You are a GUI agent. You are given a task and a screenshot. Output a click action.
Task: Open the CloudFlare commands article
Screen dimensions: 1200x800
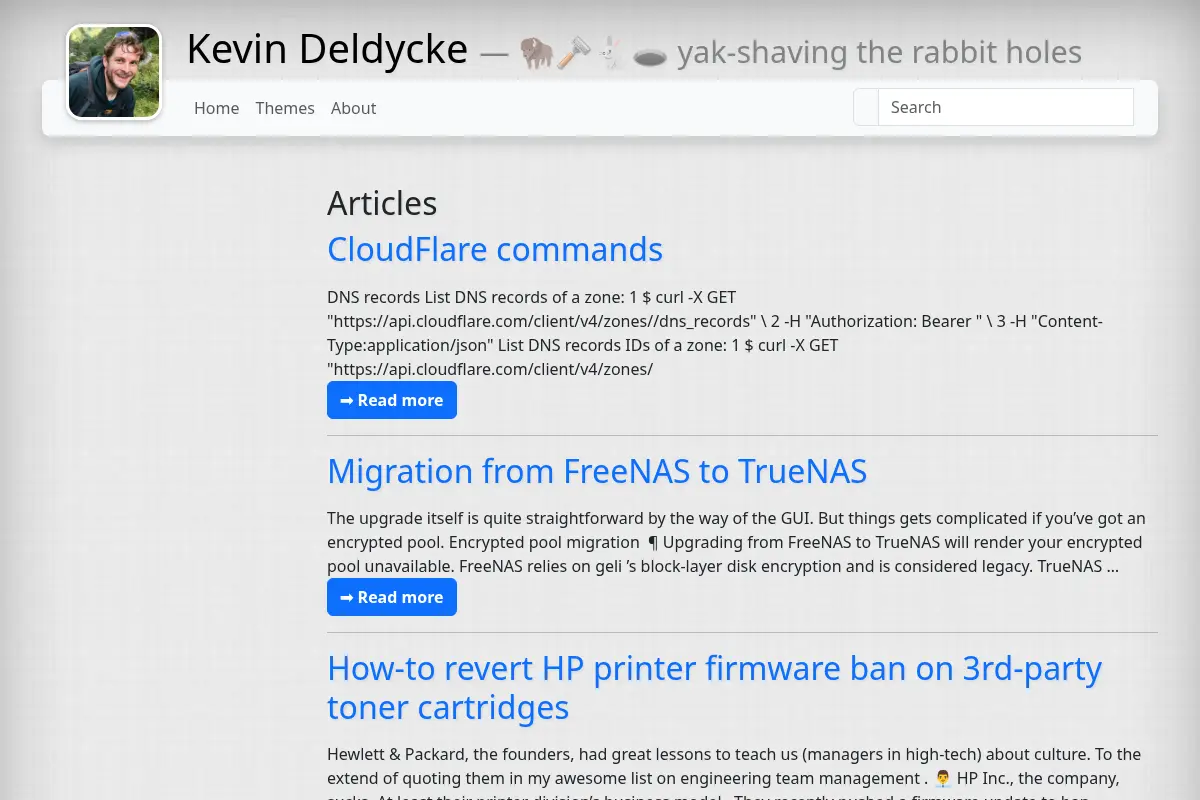(495, 249)
